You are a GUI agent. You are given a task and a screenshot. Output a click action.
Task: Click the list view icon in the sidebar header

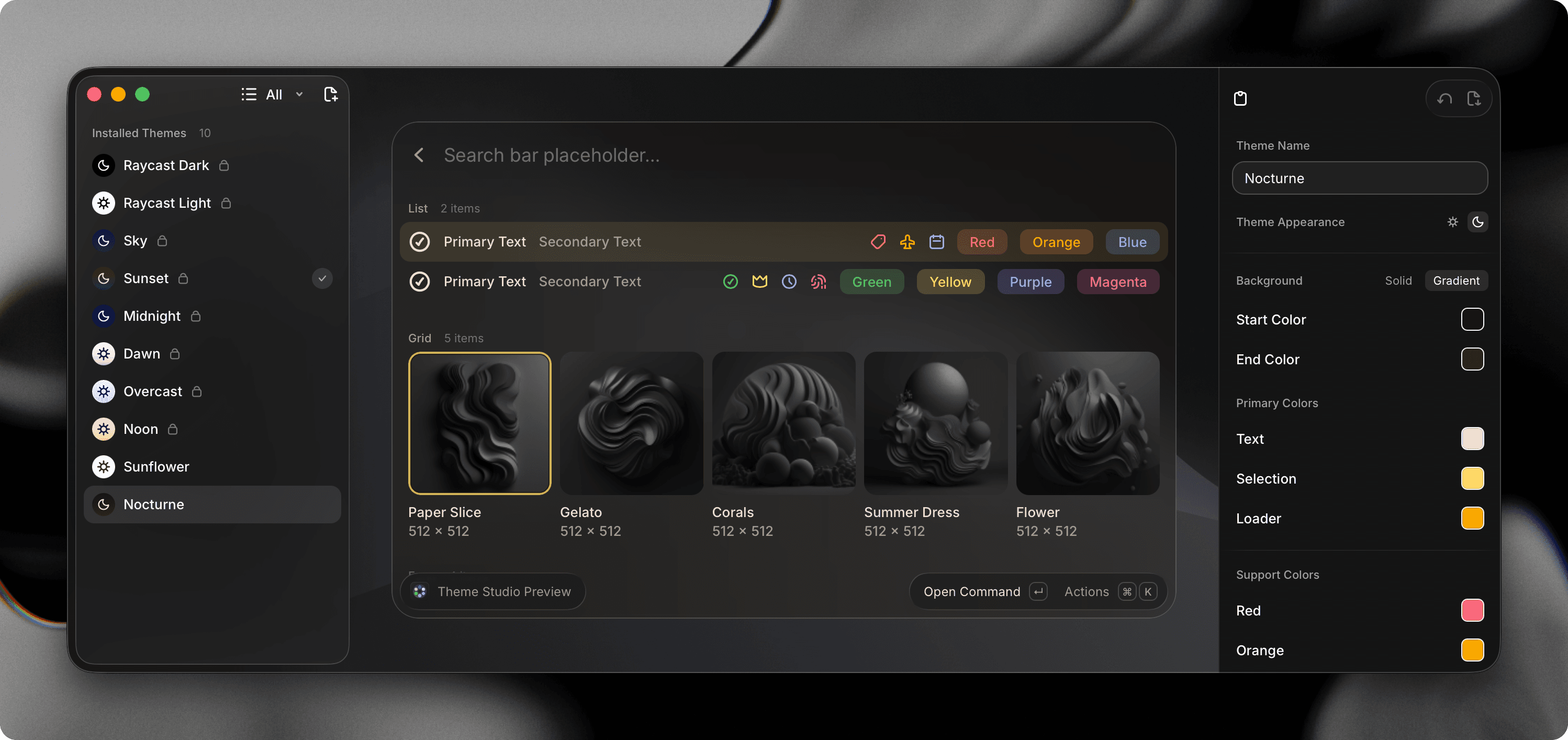(x=249, y=94)
